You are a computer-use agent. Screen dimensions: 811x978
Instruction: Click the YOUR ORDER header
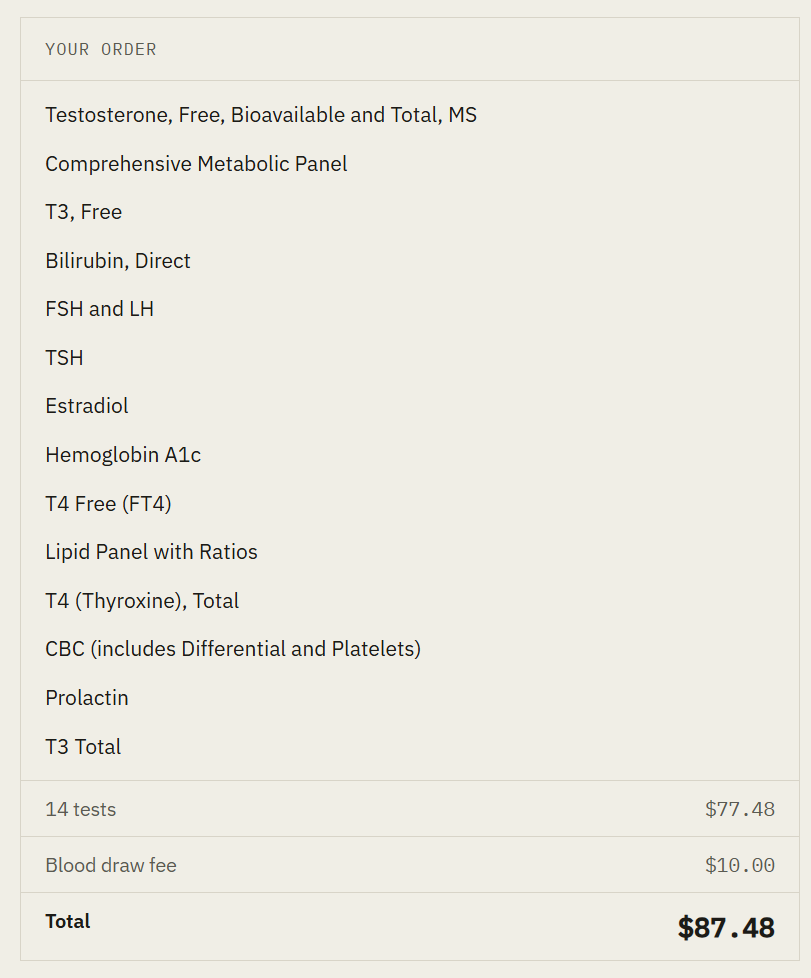100,49
